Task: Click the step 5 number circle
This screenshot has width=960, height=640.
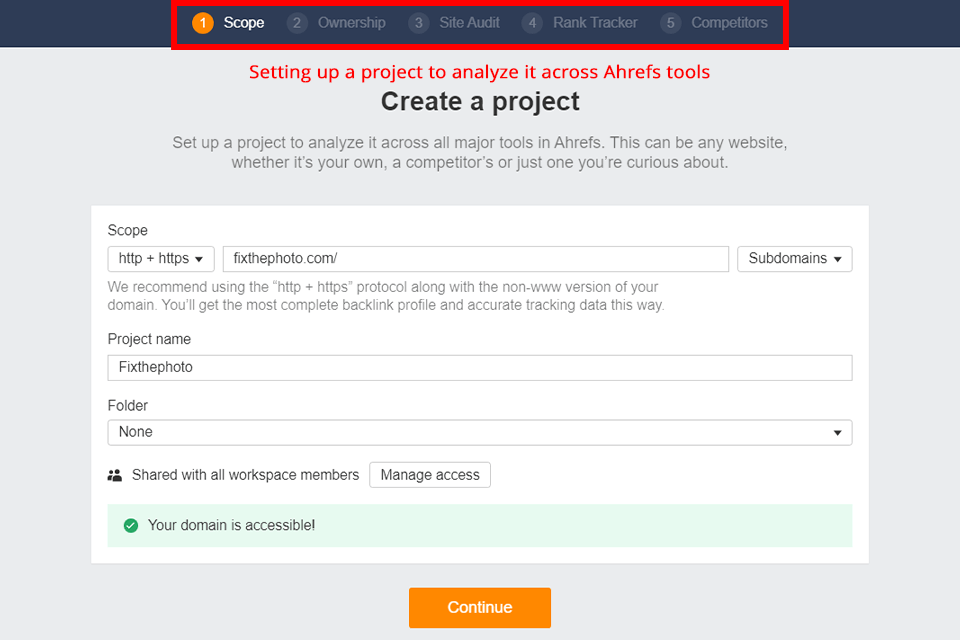Action: tap(670, 23)
